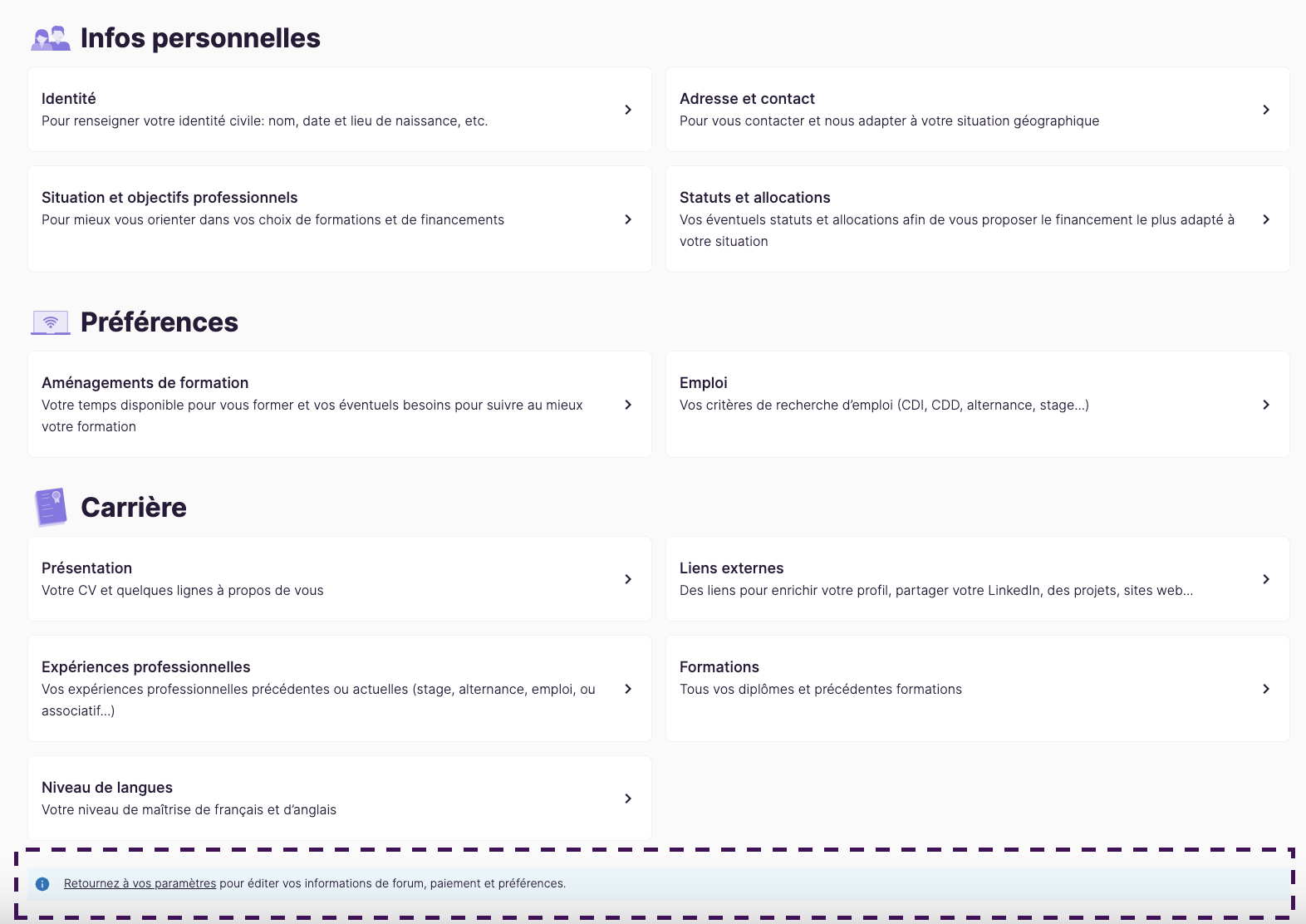Click the chevron for Aménagements de formation
Screen dimensions: 1306x924
(628, 405)
